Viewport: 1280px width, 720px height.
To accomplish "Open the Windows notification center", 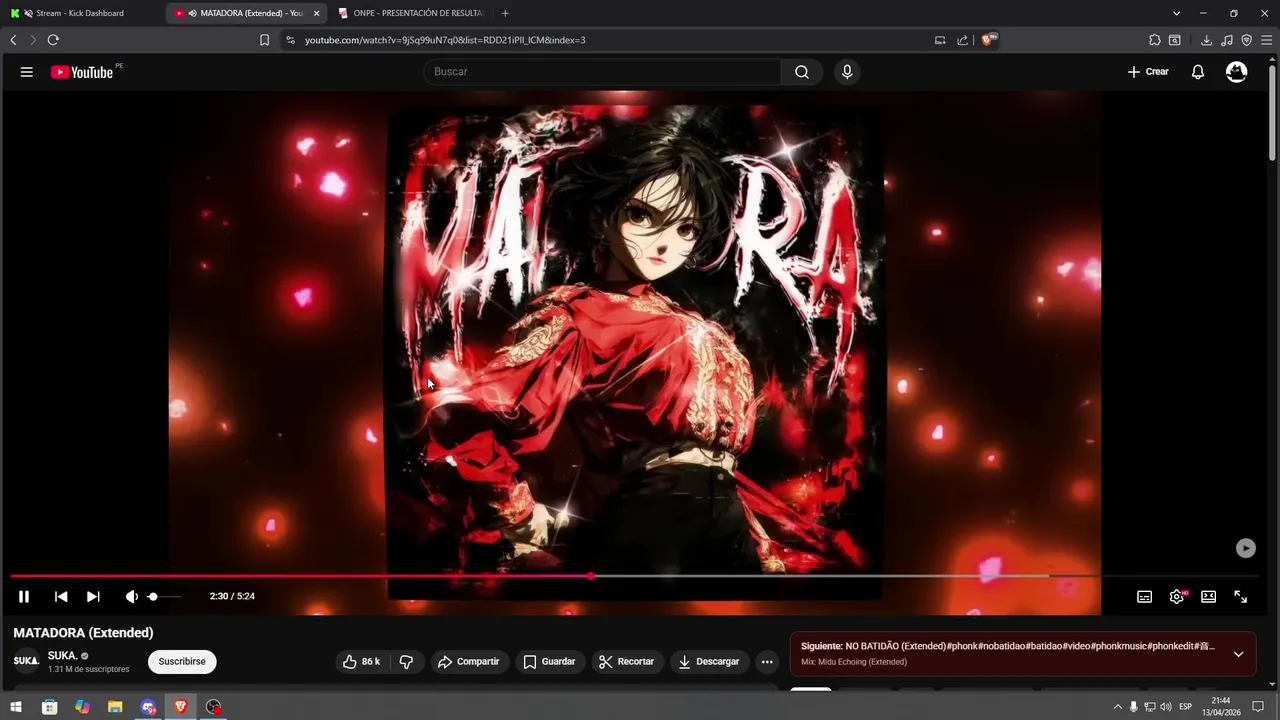I will (1259, 707).
